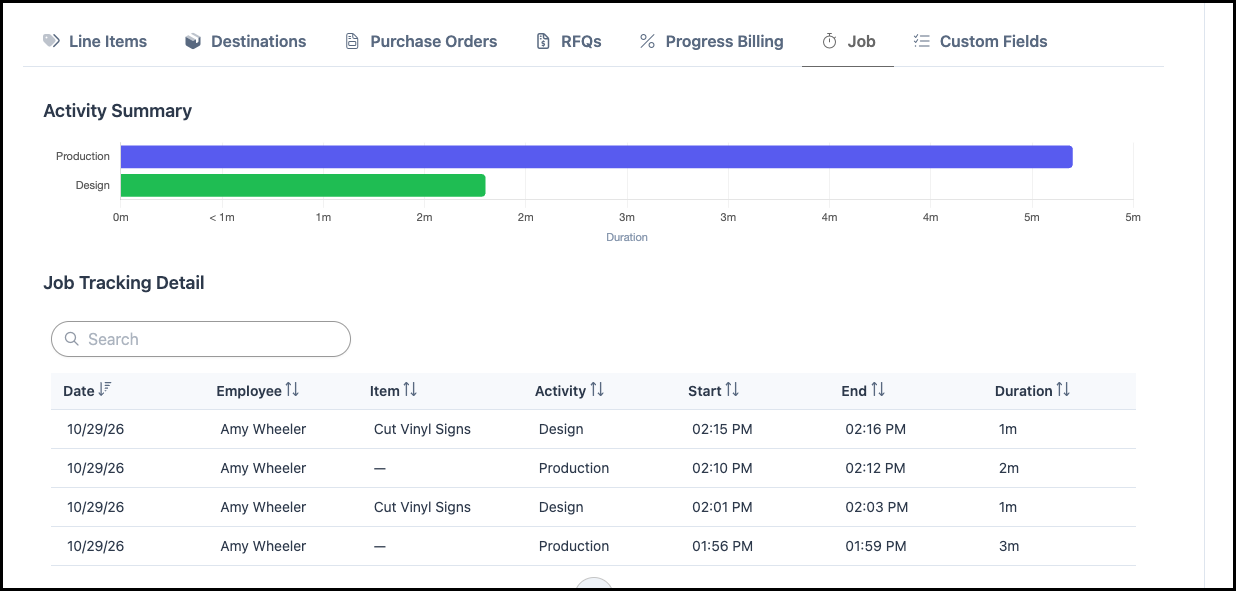Click the invoice icon beside RFQs
Viewport: 1236px width, 591px height.
click(543, 41)
